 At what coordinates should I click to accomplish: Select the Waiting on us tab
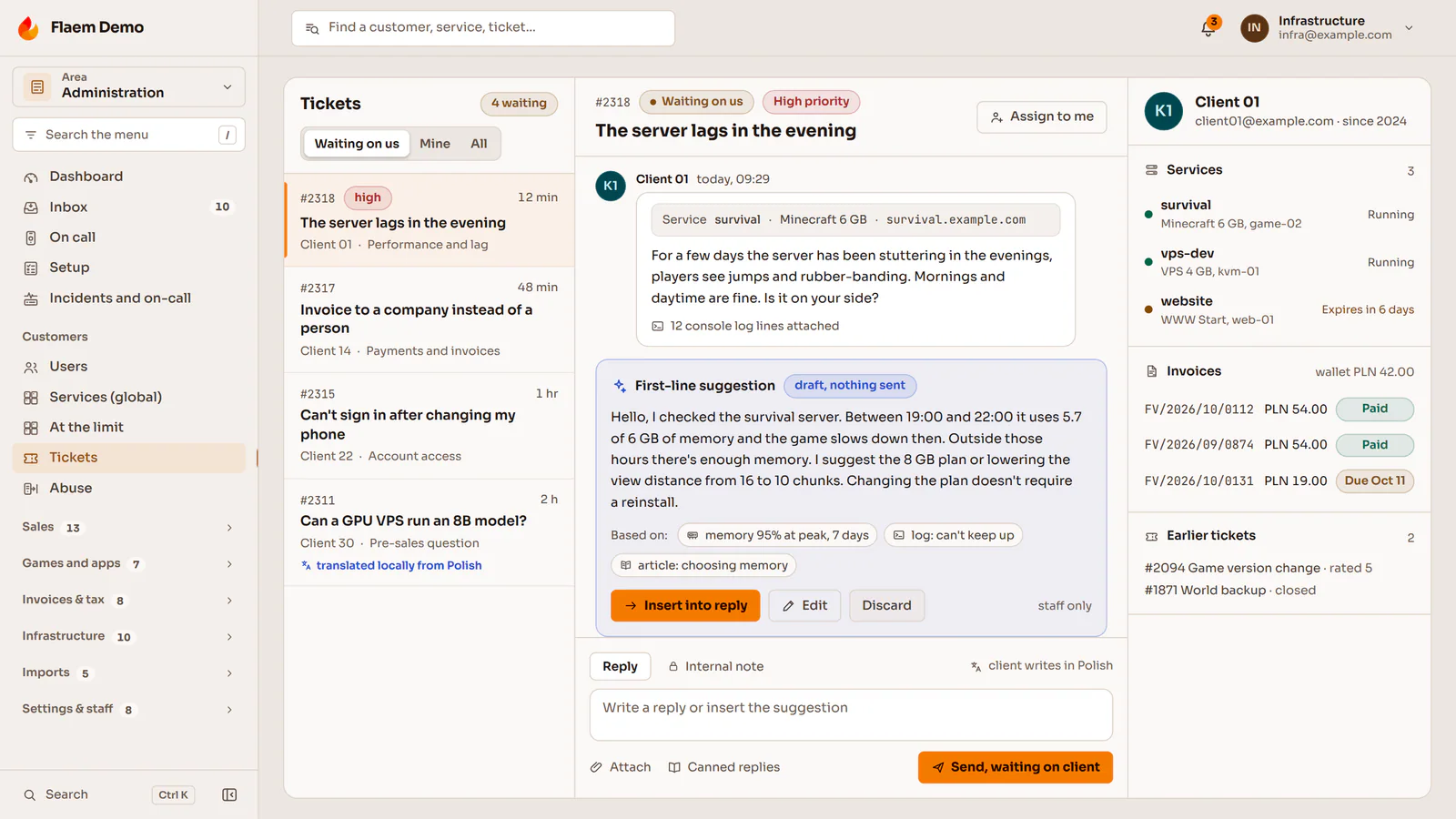[x=357, y=144]
